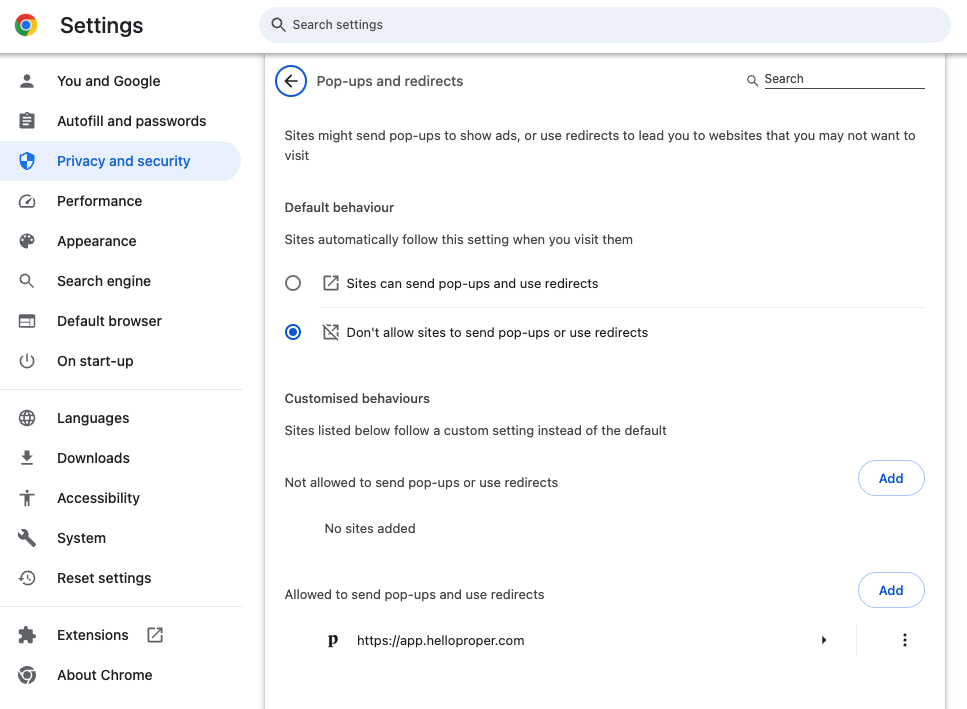Select 'Sites can send pop-ups' radio button

tap(293, 283)
